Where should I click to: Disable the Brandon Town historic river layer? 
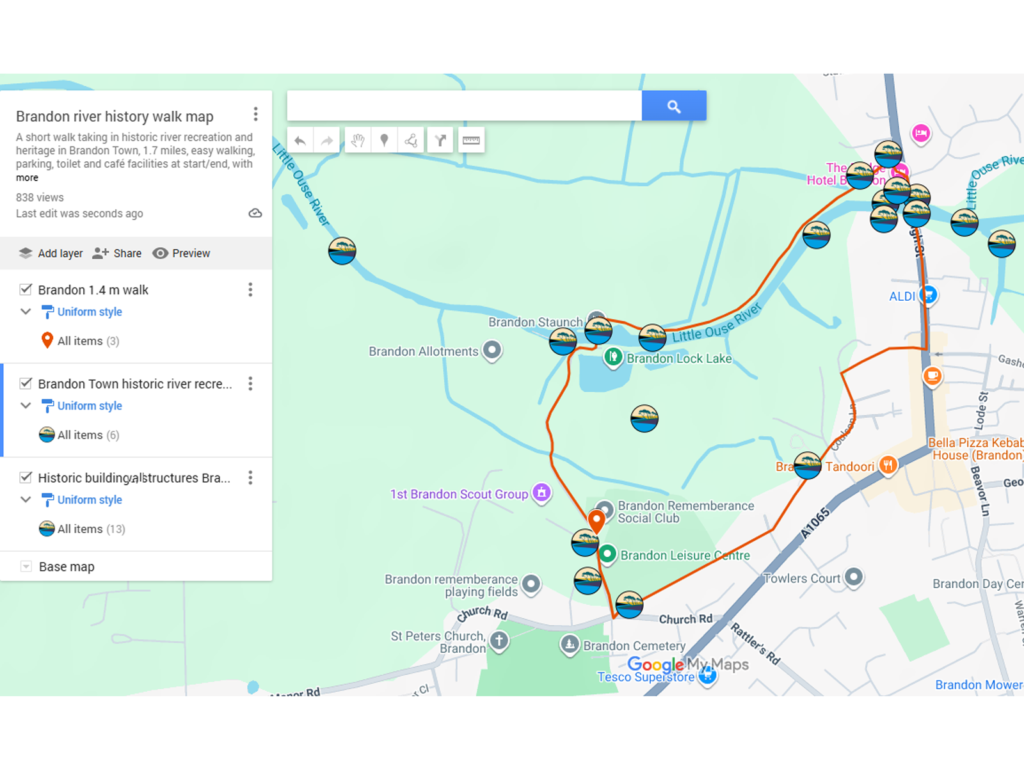(x=26, y=384)
